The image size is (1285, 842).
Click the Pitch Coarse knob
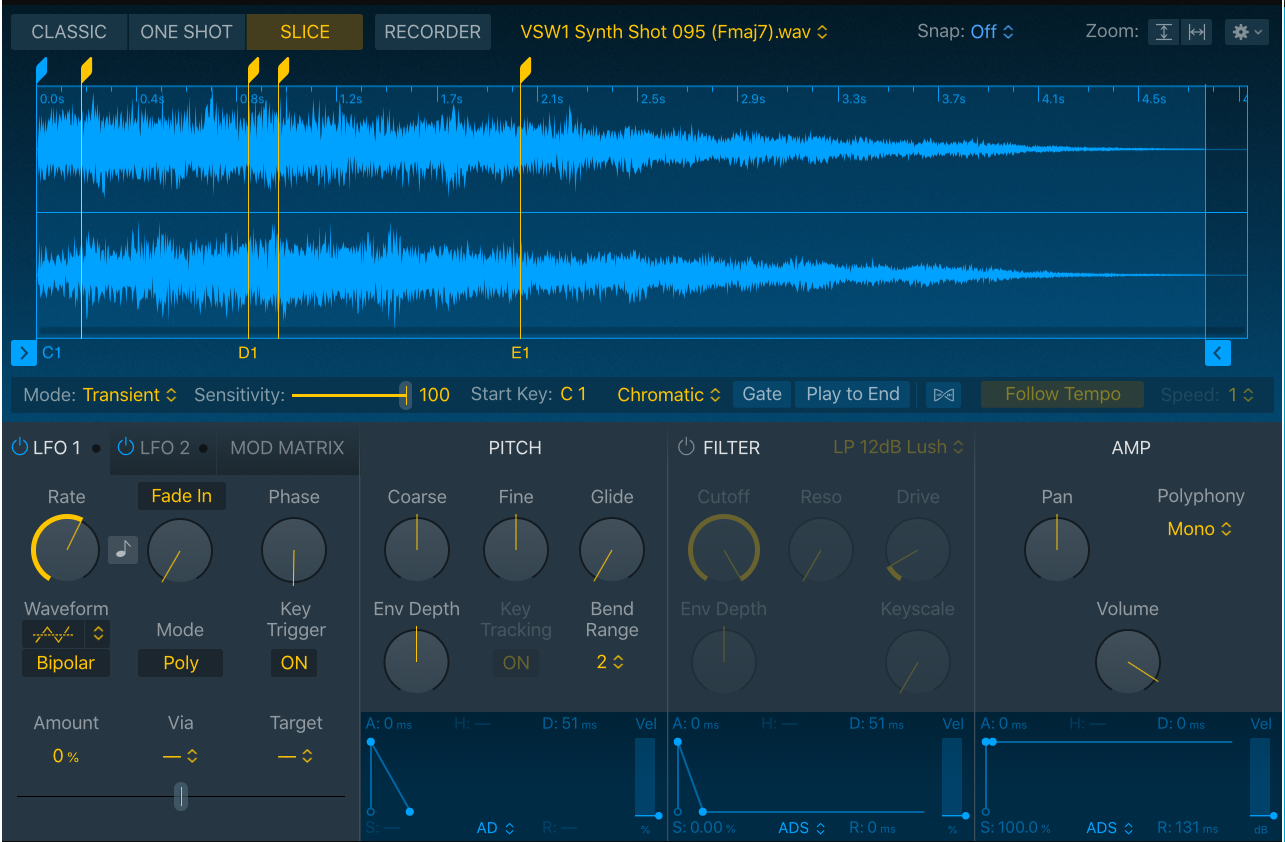pyautogui.click(x=417, y=549)
